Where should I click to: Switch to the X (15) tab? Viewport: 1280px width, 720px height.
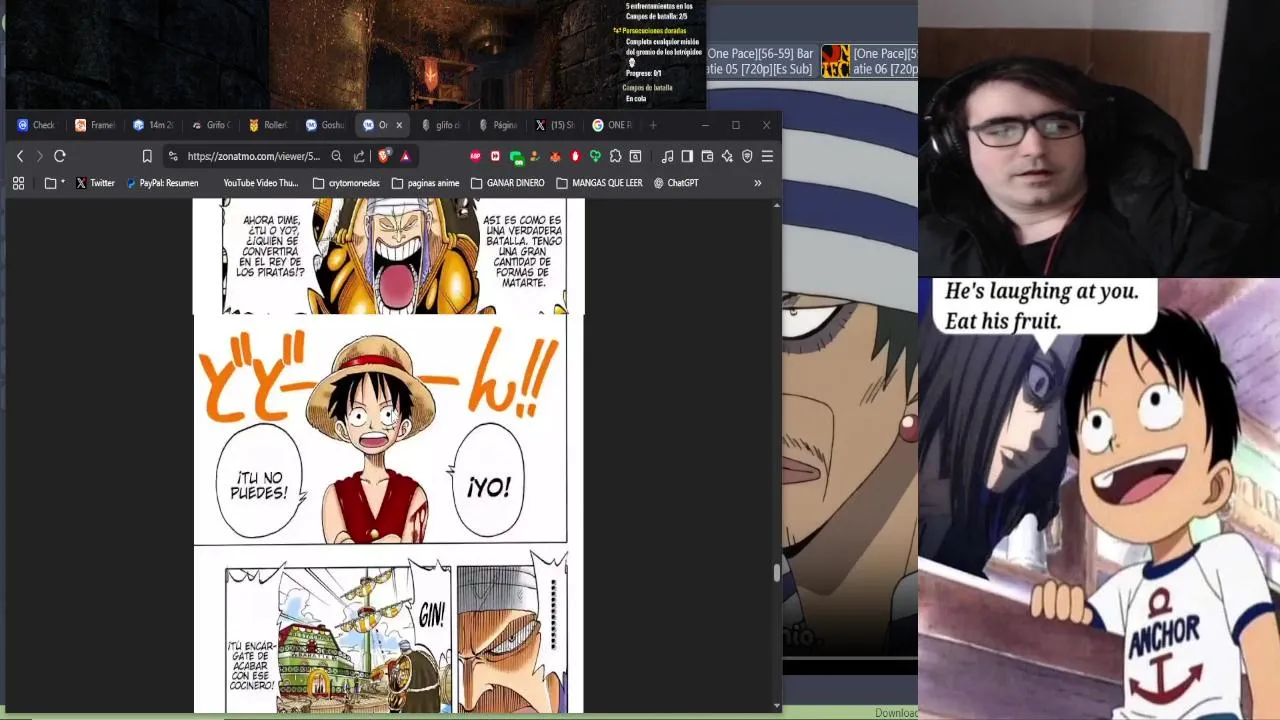[x=555, y=125]
